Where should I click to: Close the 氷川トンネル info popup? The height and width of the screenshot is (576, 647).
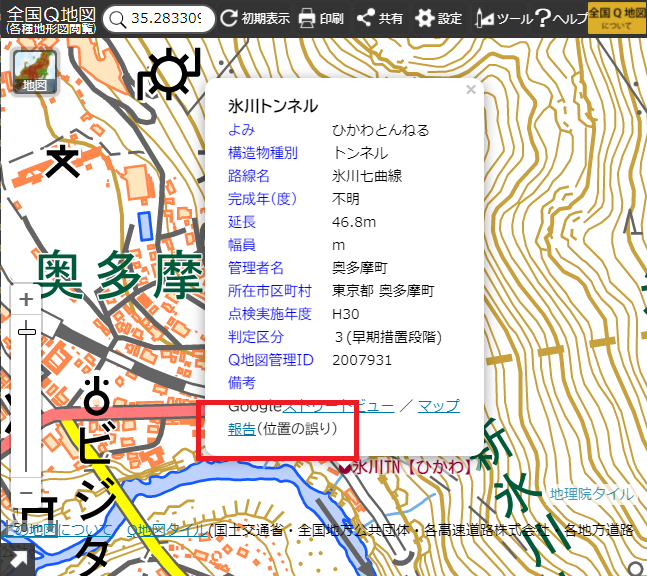471,89
